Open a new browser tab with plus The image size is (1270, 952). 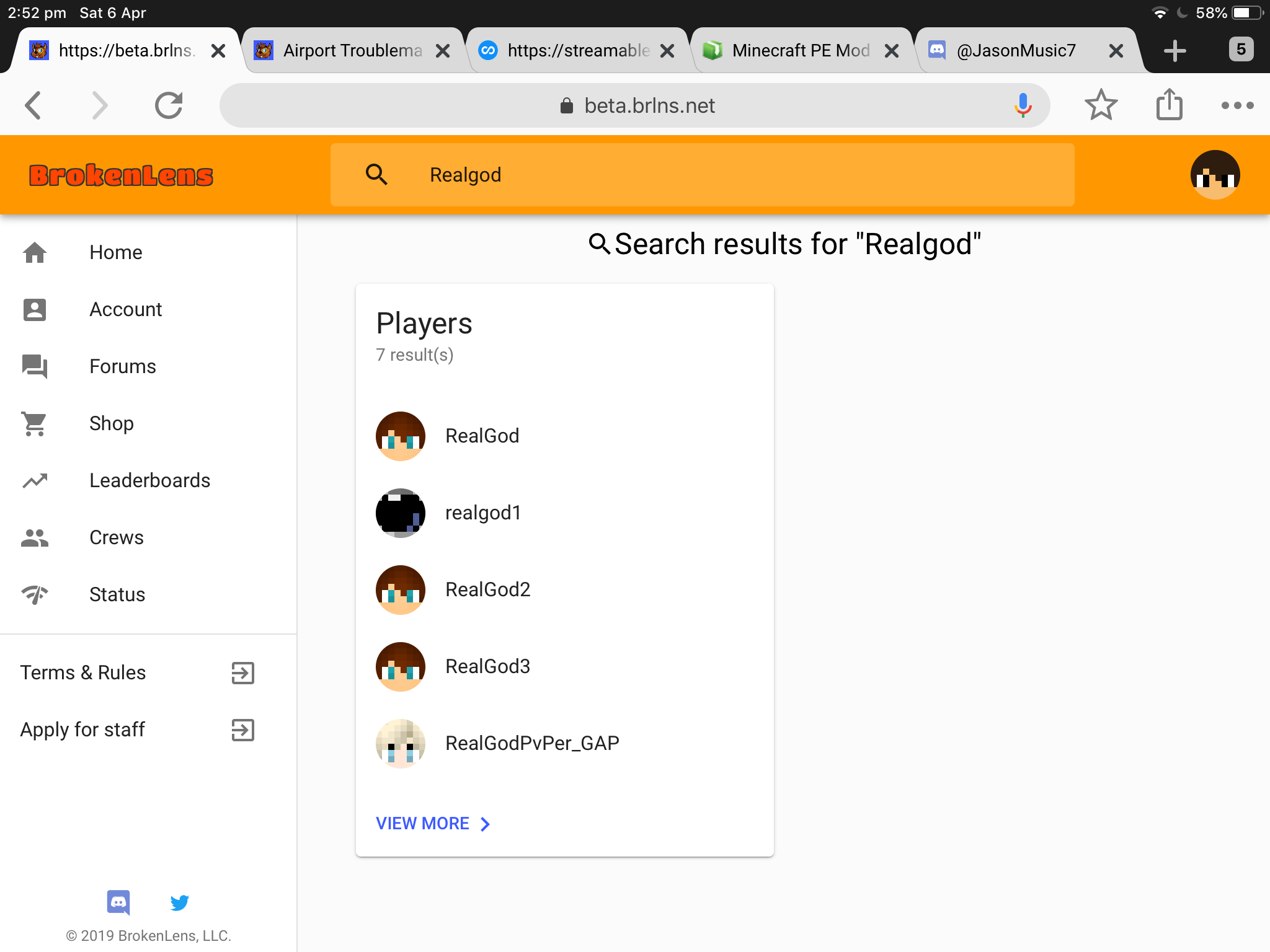pos(1175,51)
